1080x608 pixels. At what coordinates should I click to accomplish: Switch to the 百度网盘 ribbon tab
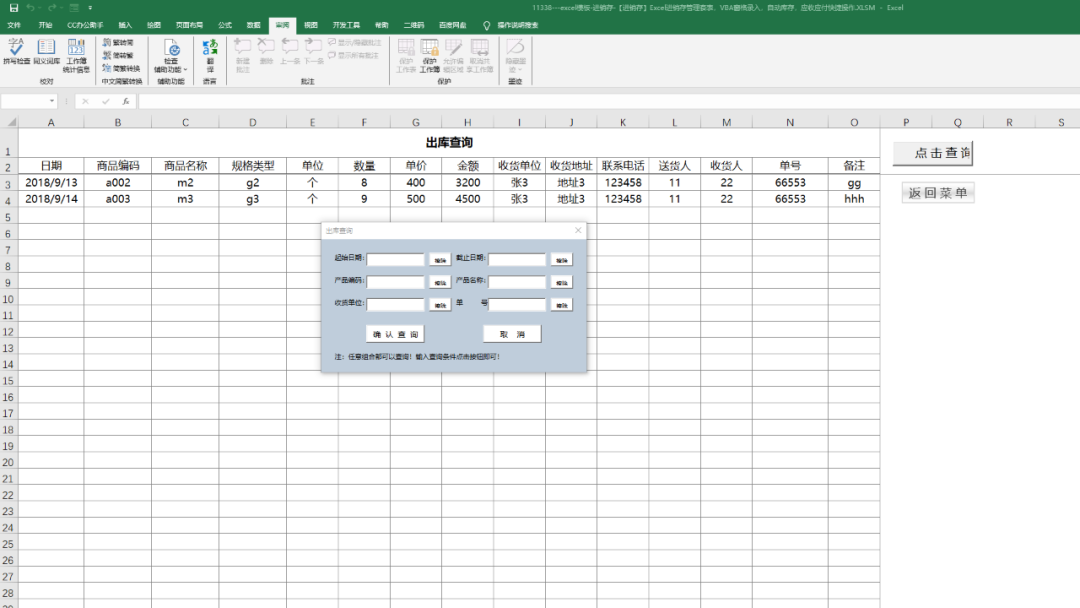452,25
